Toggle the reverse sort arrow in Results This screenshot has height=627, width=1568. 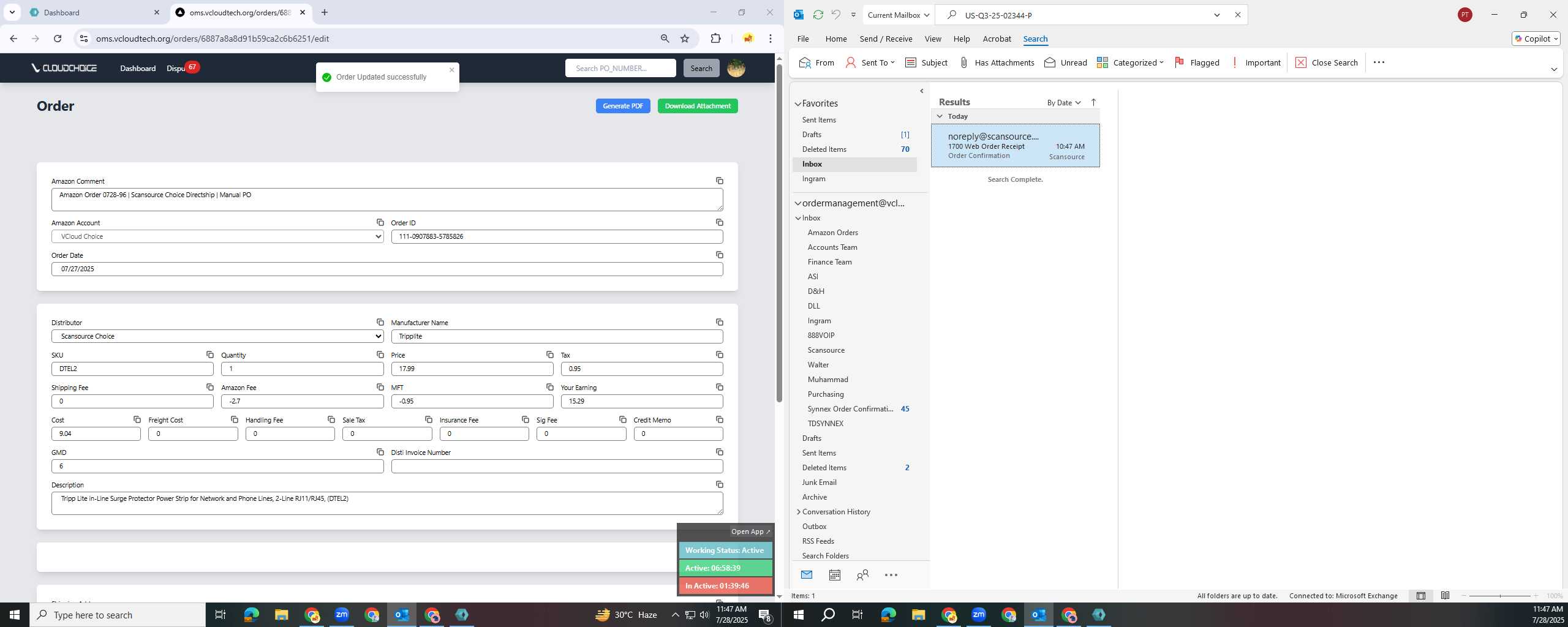[x=1093, y=102]
